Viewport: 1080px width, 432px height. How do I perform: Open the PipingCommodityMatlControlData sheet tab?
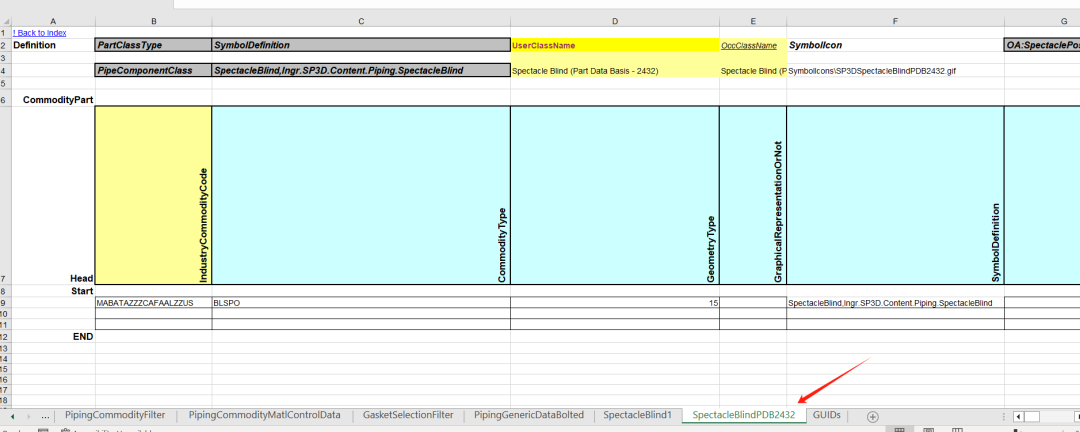(x=264, y=415)
